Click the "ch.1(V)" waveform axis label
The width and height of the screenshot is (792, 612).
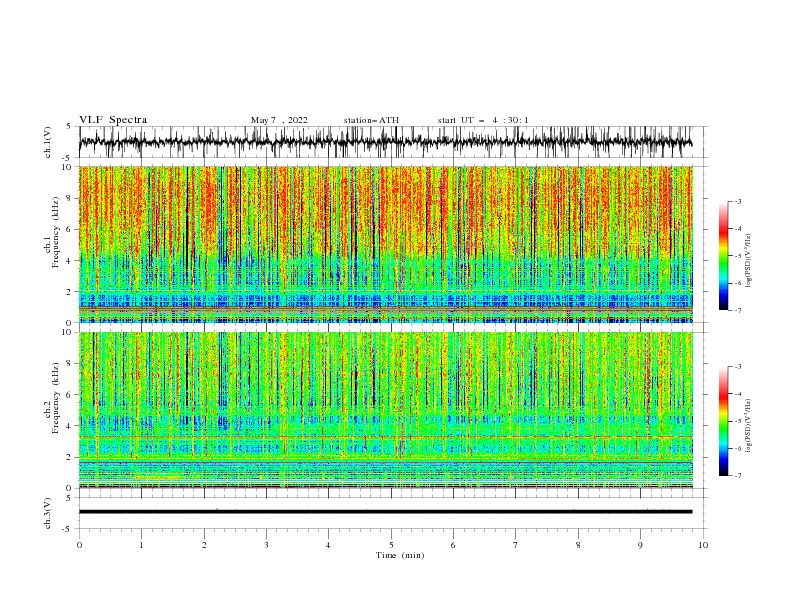click(48, 142)
